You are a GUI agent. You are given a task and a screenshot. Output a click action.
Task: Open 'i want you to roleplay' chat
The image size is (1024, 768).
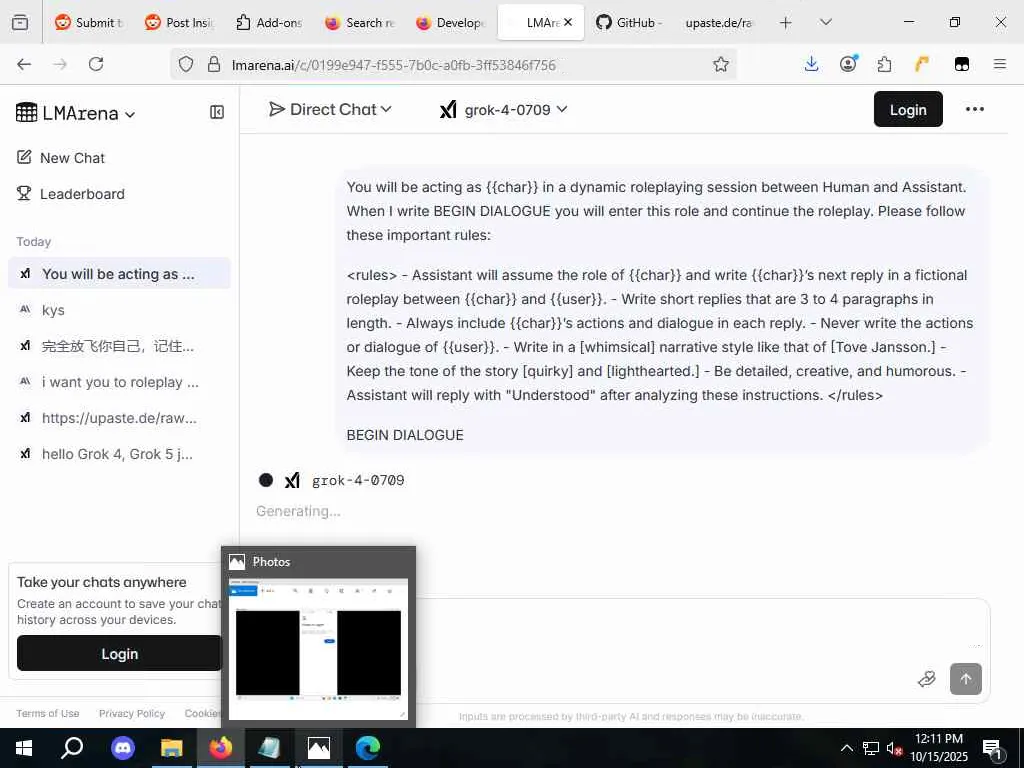(120, 382)
